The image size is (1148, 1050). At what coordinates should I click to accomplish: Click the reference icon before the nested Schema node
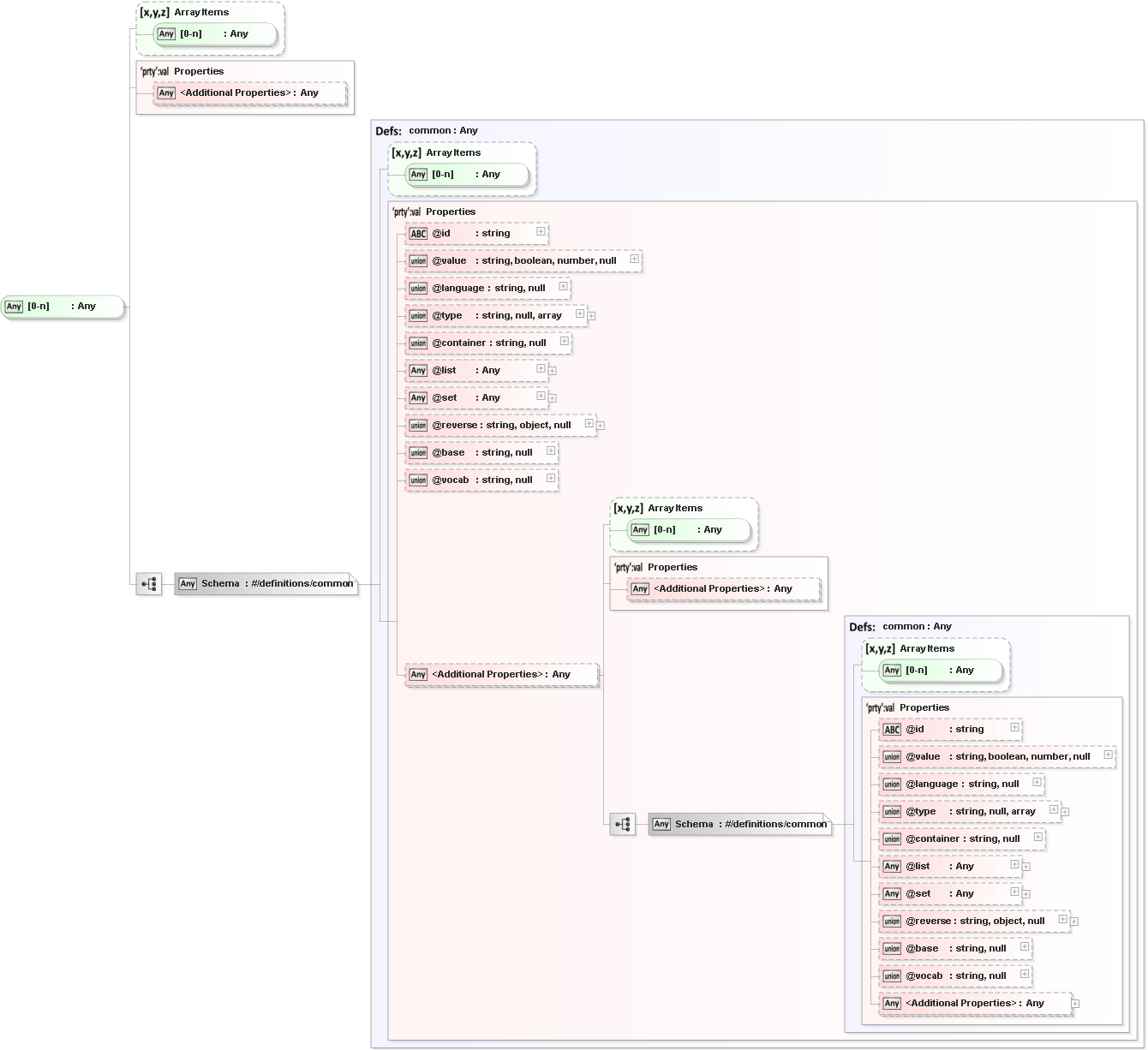click(622, 824)
